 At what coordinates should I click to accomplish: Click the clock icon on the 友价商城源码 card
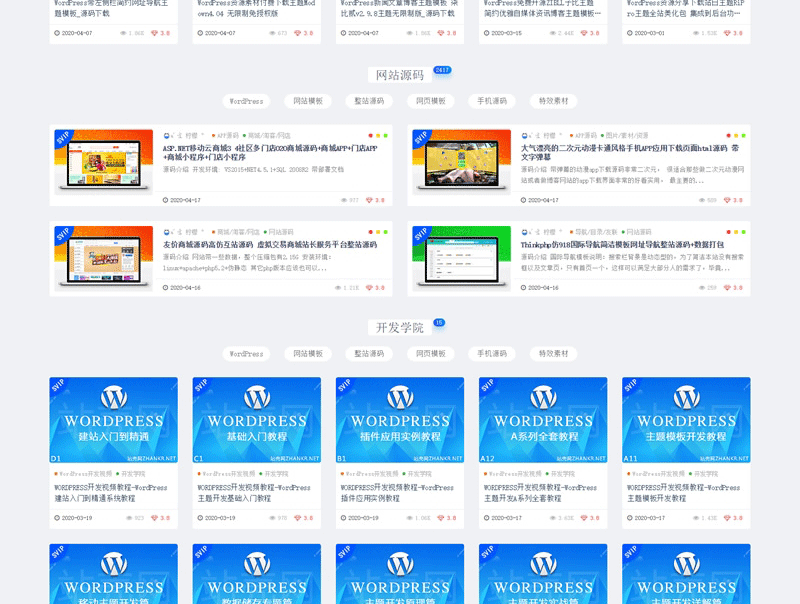(165, 288)
